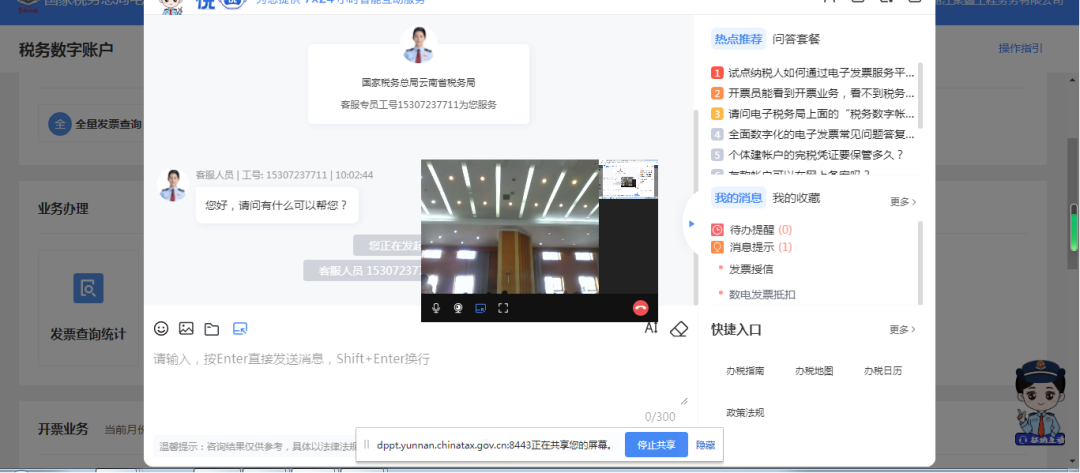Image resolution: width=1080 pixels, height=473 pixels.
Task: Open hot question 5 个体建帐户的完税凭证
Action: [x=807, y=154]
